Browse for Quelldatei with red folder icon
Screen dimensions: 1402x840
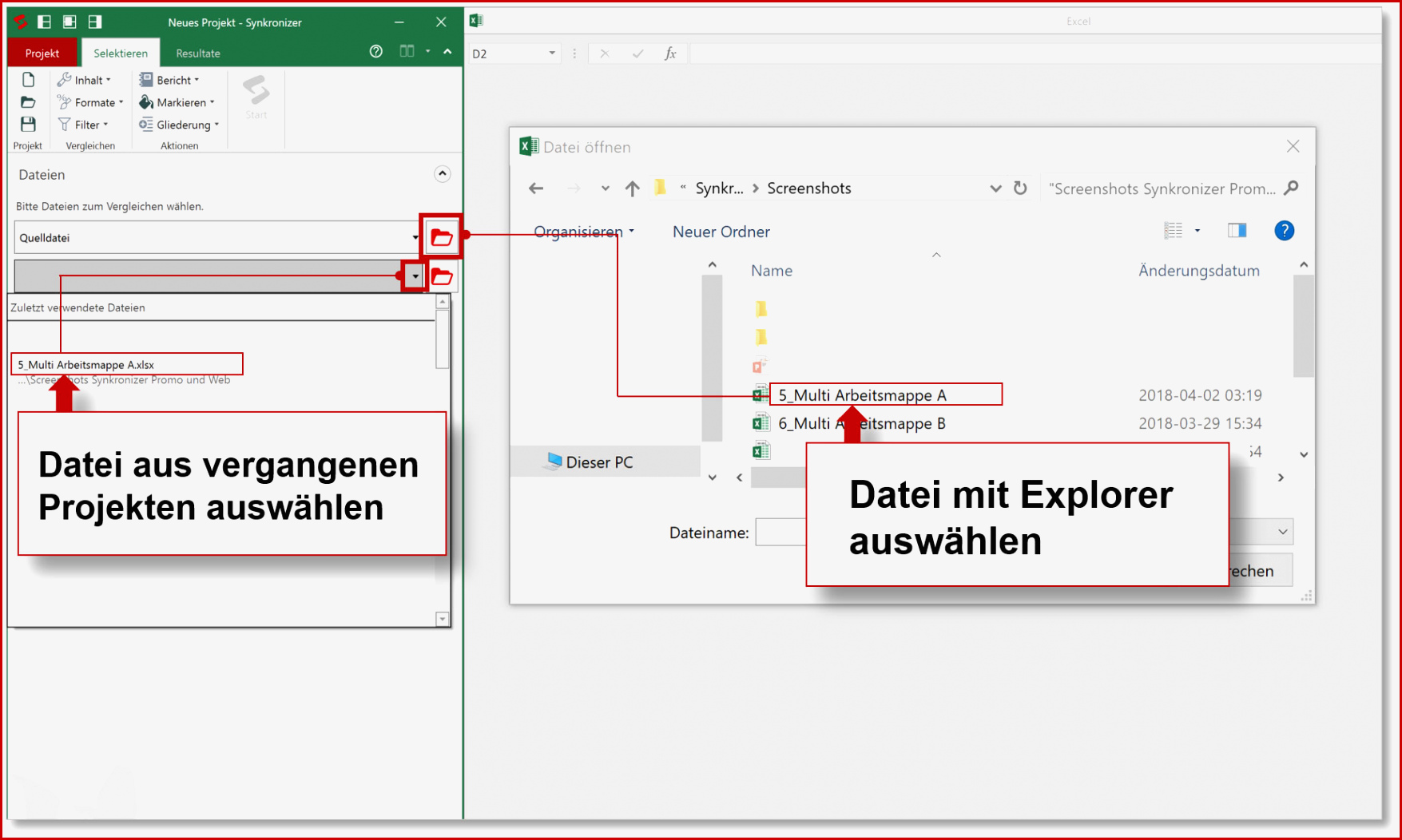click(x=441, y=237)
